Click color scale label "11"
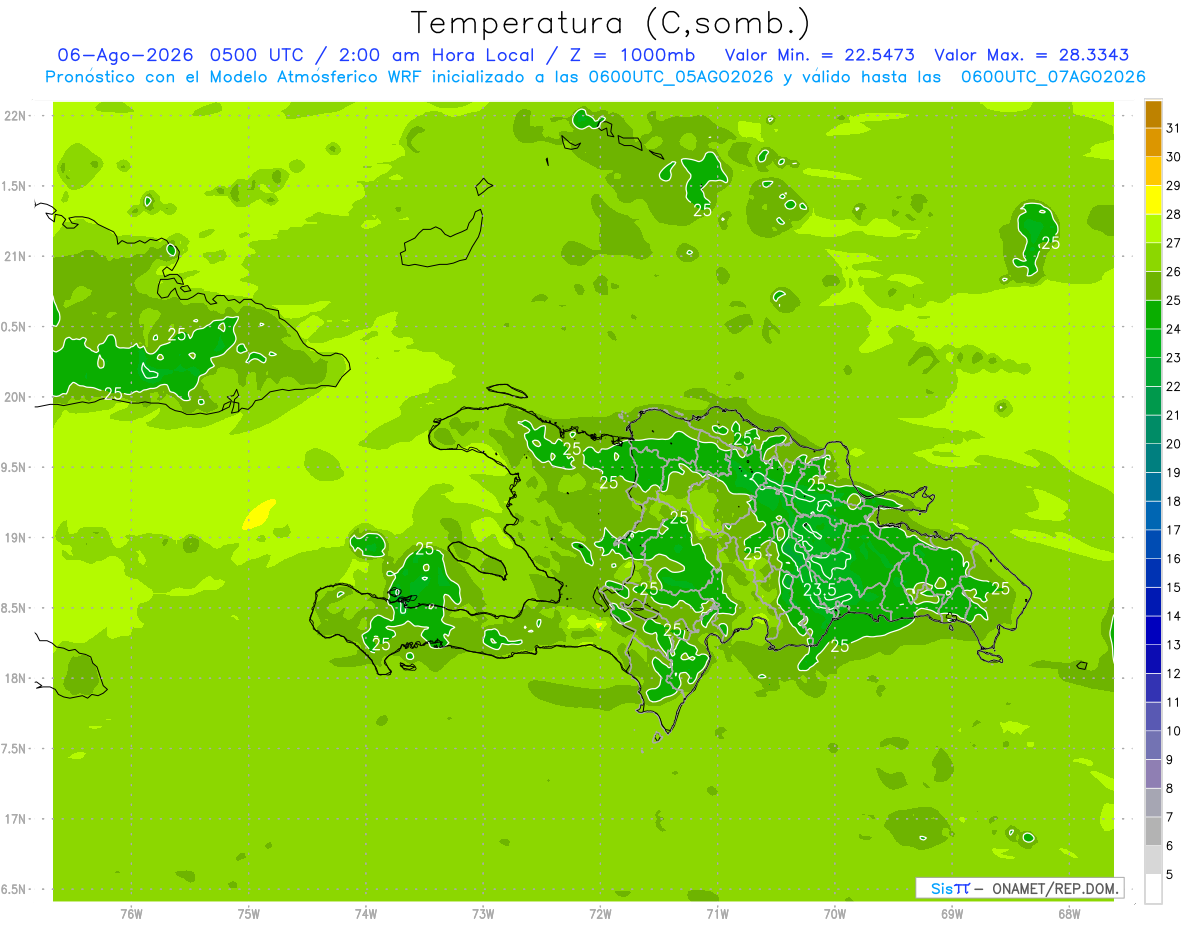1200x927 pixels. pyautogui.click(x=1174, y=703)
